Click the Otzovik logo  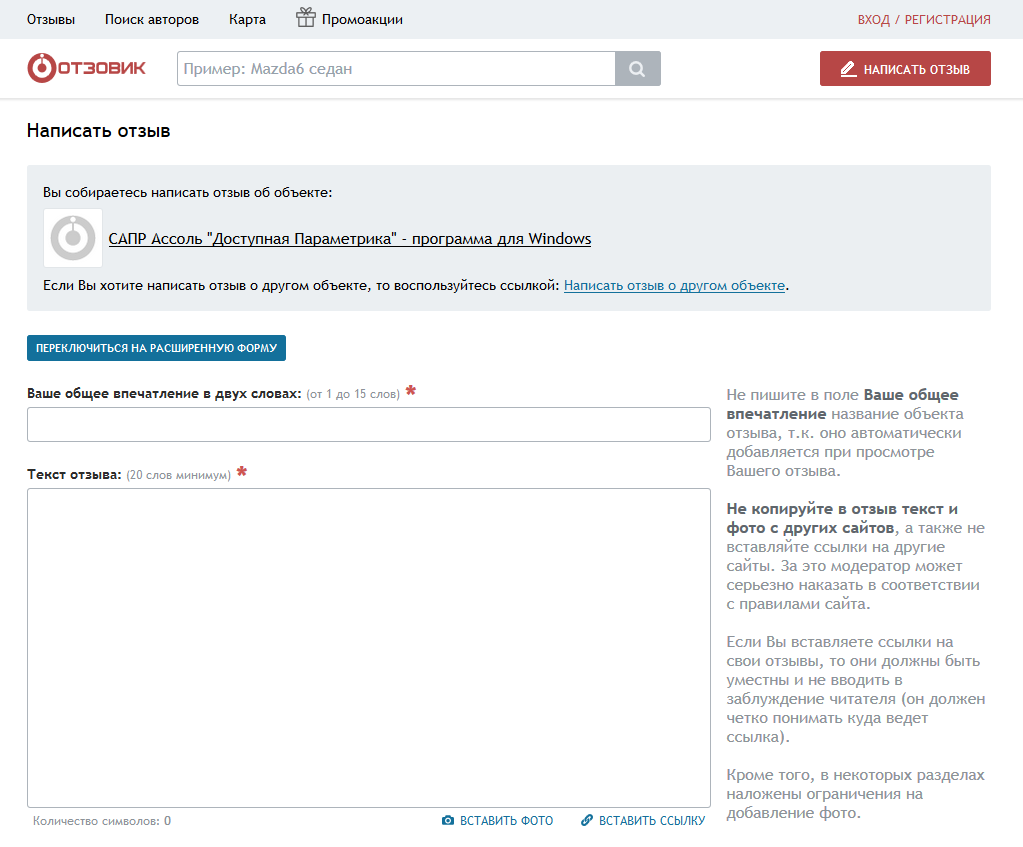click(86, 68)
